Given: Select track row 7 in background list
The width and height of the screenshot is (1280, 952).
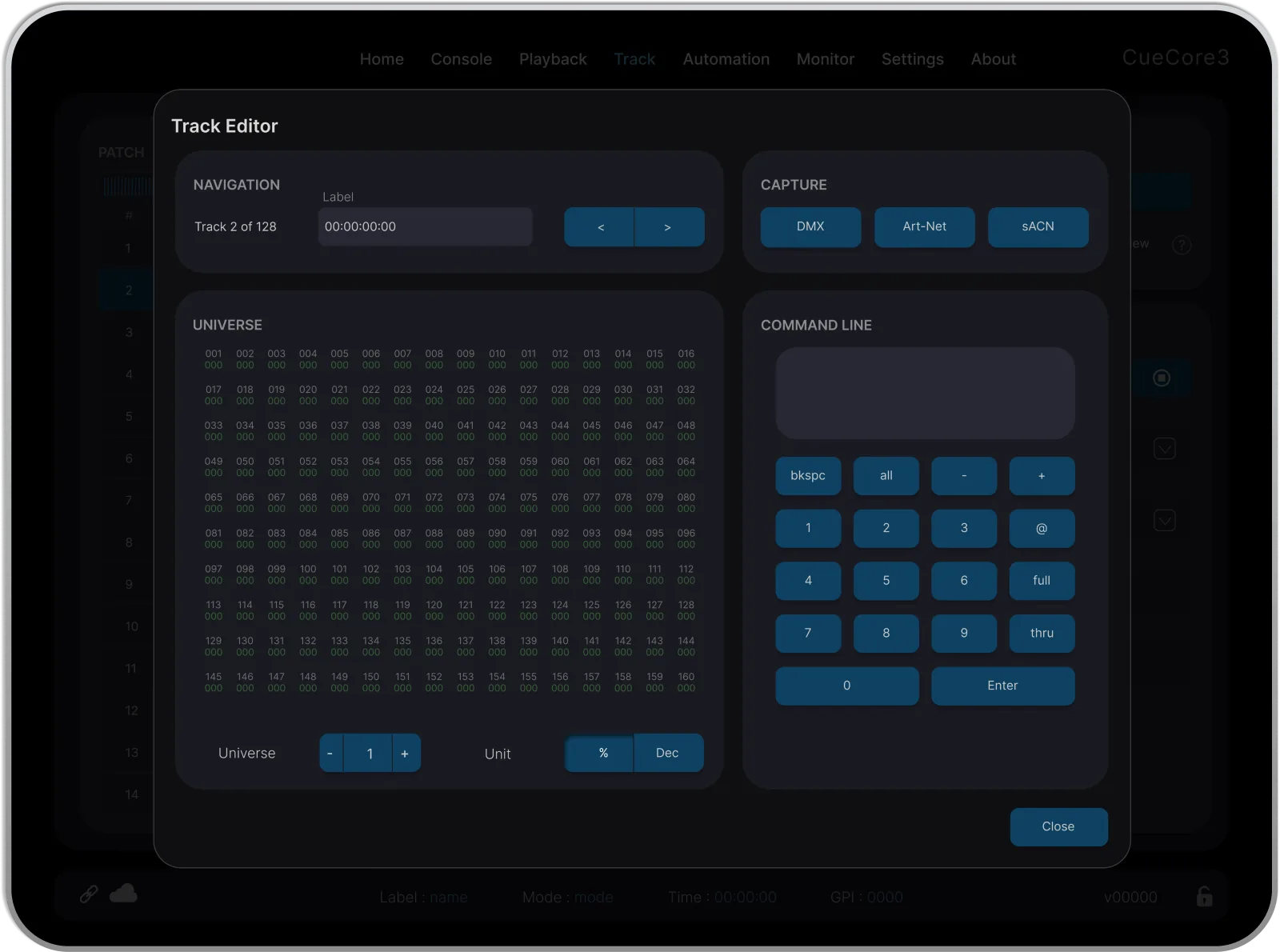Looking at the screenshot, I should pos(128,500).
